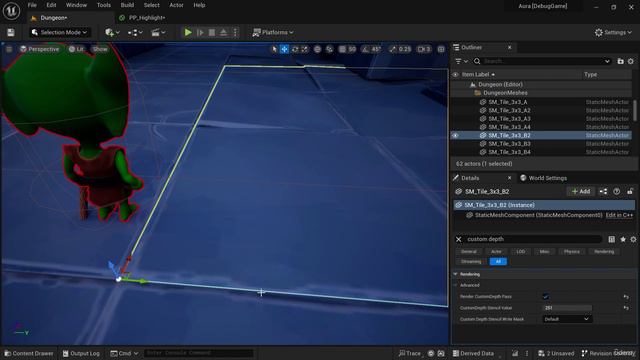This screenshot has height=360, width=640.
Task: Toggle visibility eye for SM_Tile_3x3_B2
Action: pyautogui.click(x=456, y=136)
